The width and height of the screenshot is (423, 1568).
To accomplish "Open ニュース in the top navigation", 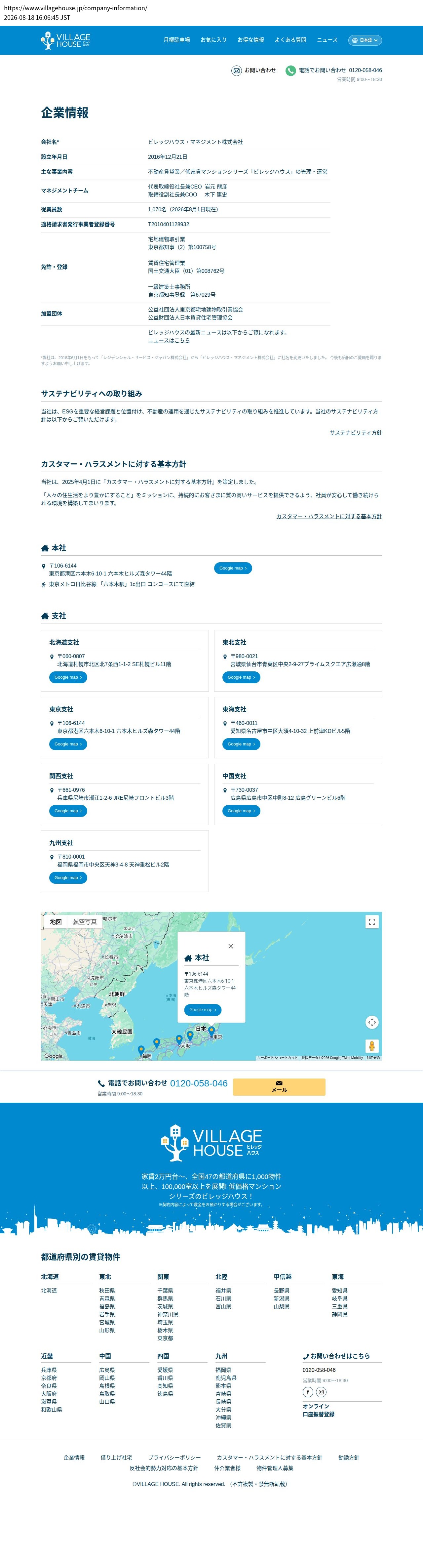I will coord(327,40).
